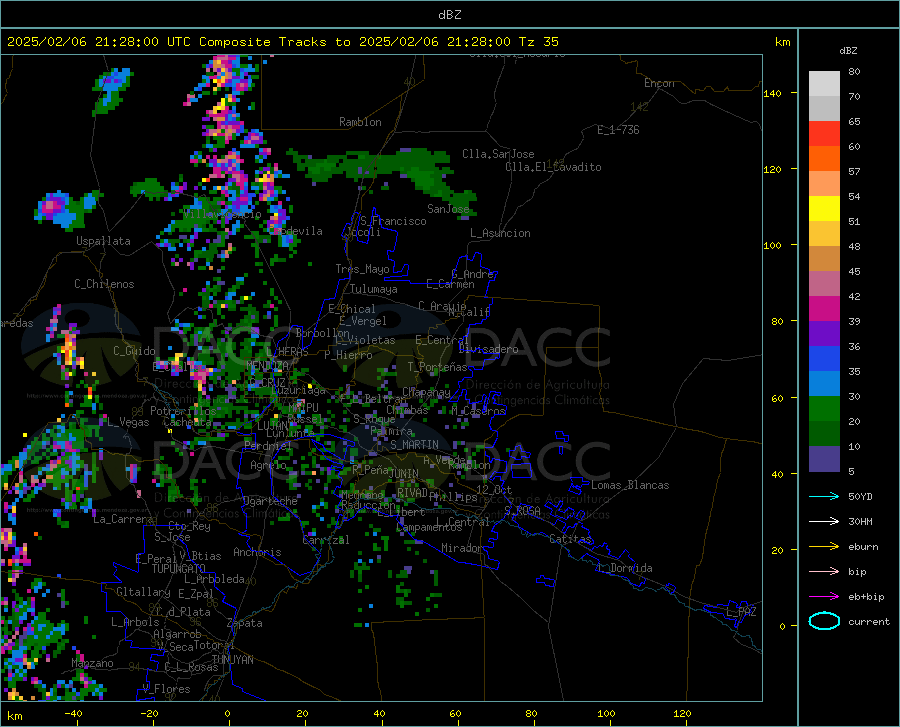The image size is (900, 727).
Task: Click the 'L_Vegas' map label
Action: (x=128, y=422)
